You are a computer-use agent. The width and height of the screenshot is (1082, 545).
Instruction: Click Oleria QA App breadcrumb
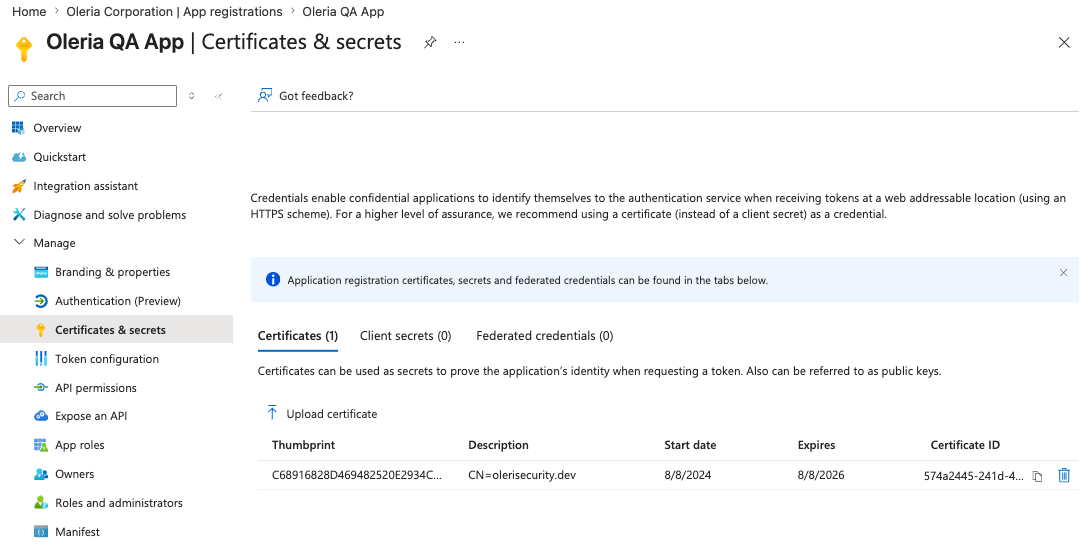tap(343, 12)
